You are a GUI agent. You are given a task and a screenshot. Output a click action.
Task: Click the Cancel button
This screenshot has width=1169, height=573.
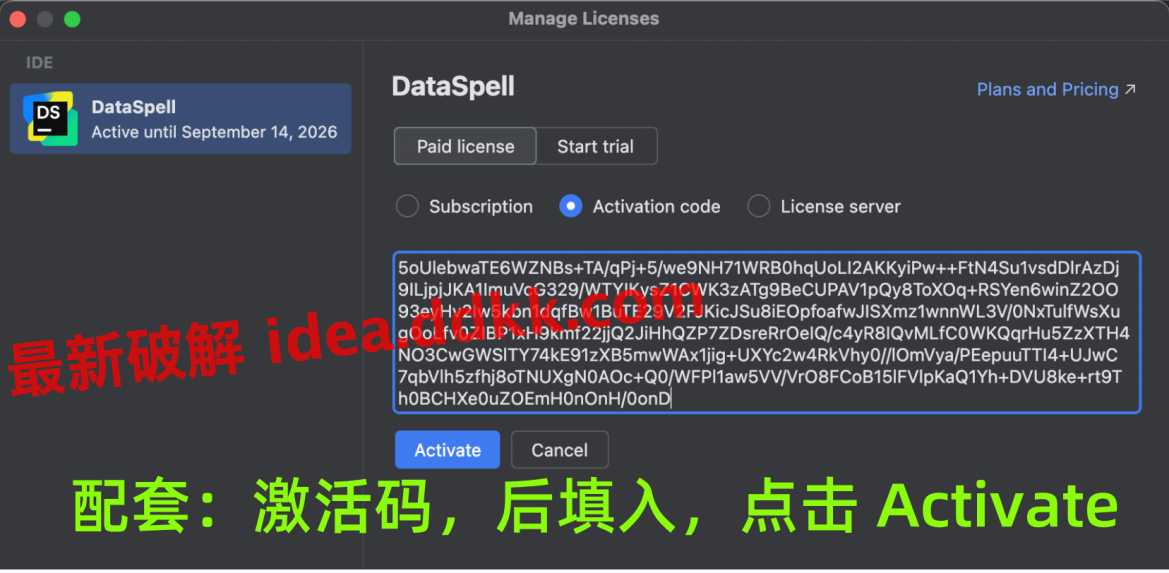point(560,450)
